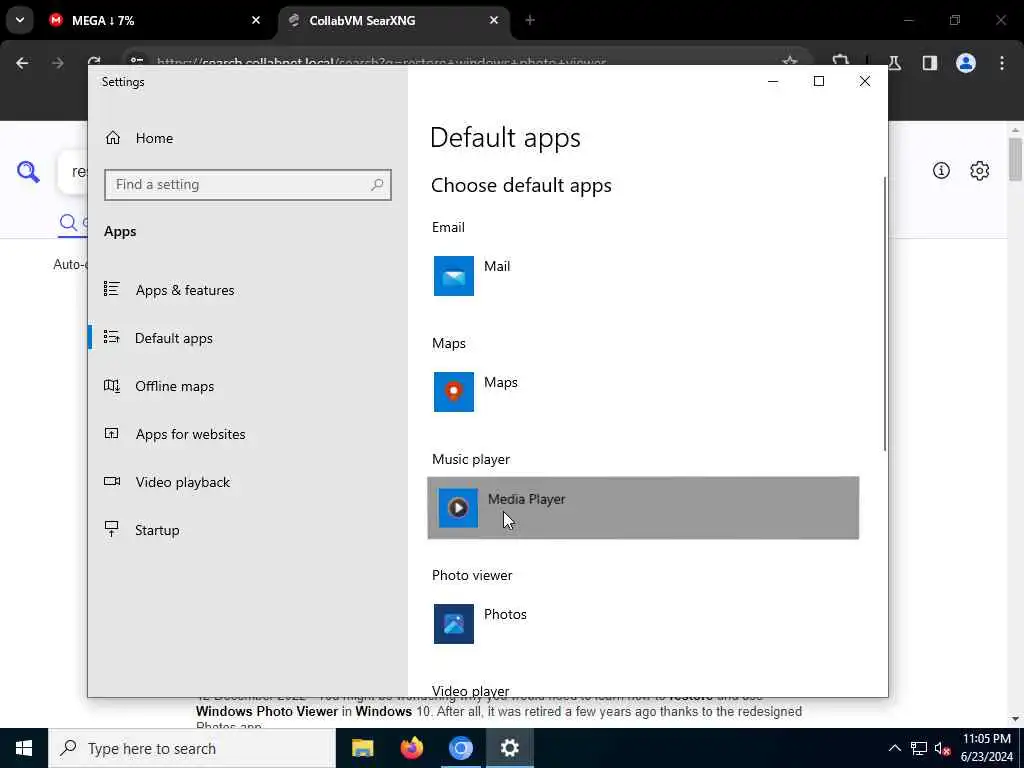
Task: Open SearXNG about info icon
Action: (x=941, y=170)
